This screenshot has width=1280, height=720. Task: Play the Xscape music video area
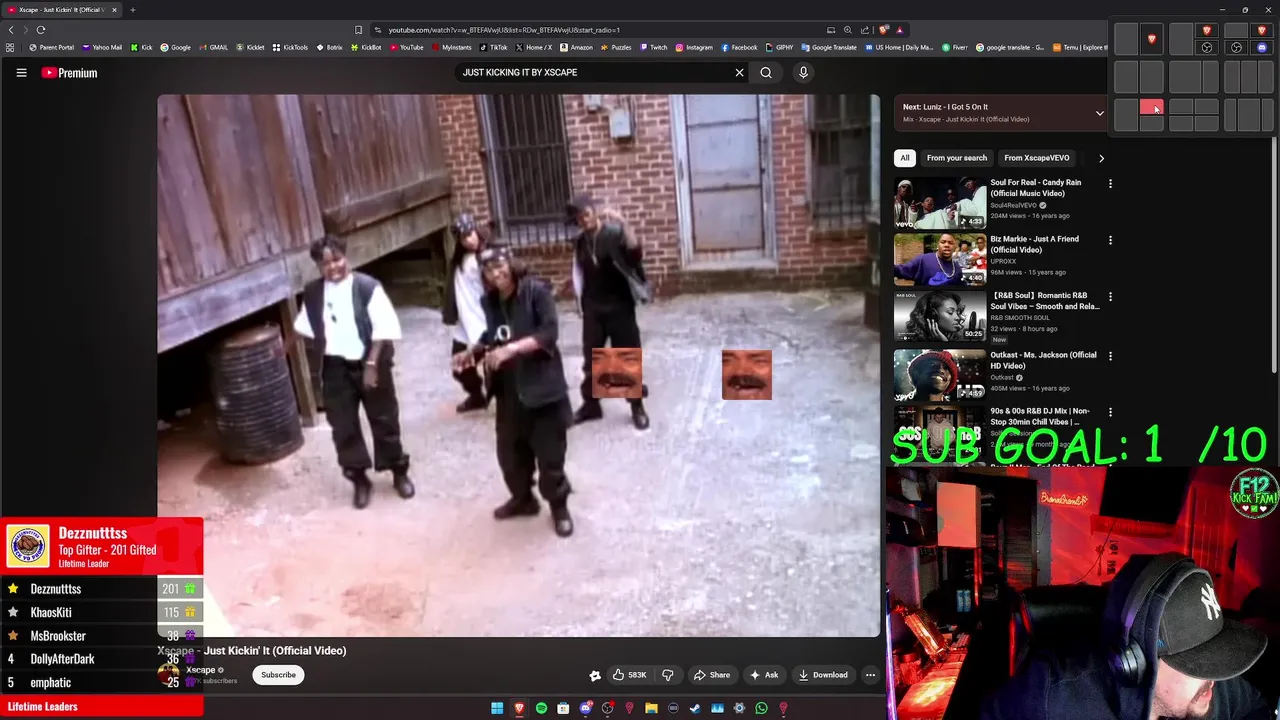518,365
